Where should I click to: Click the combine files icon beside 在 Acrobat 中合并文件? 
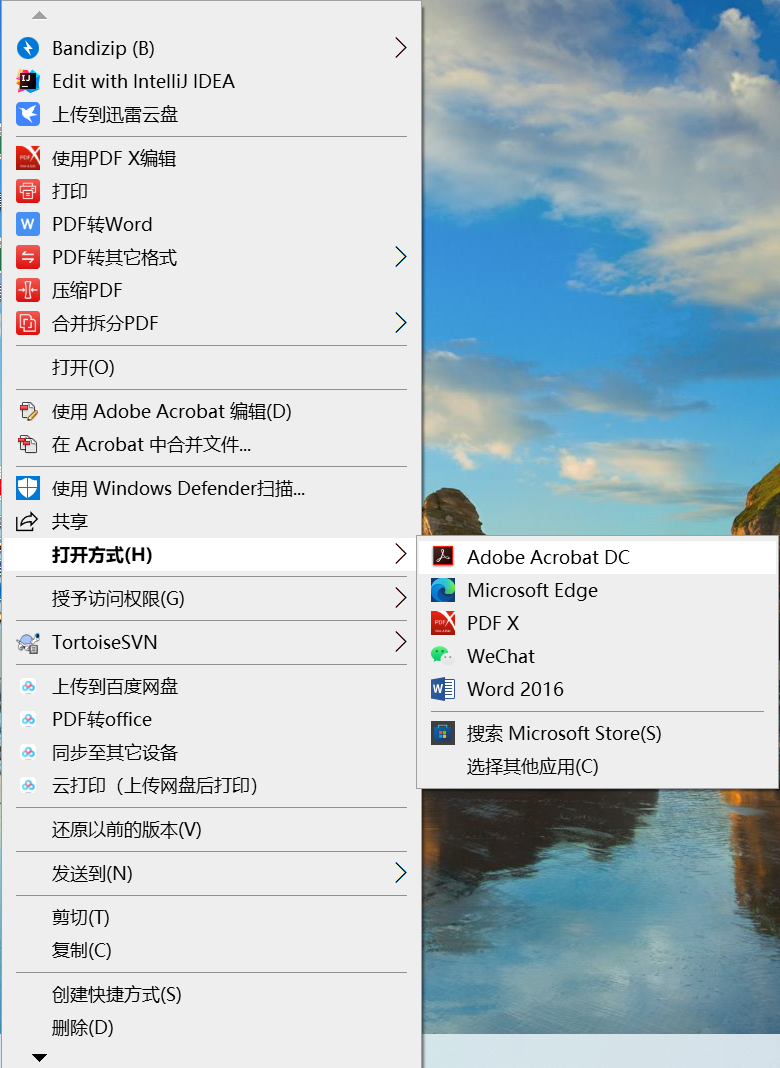28,444
